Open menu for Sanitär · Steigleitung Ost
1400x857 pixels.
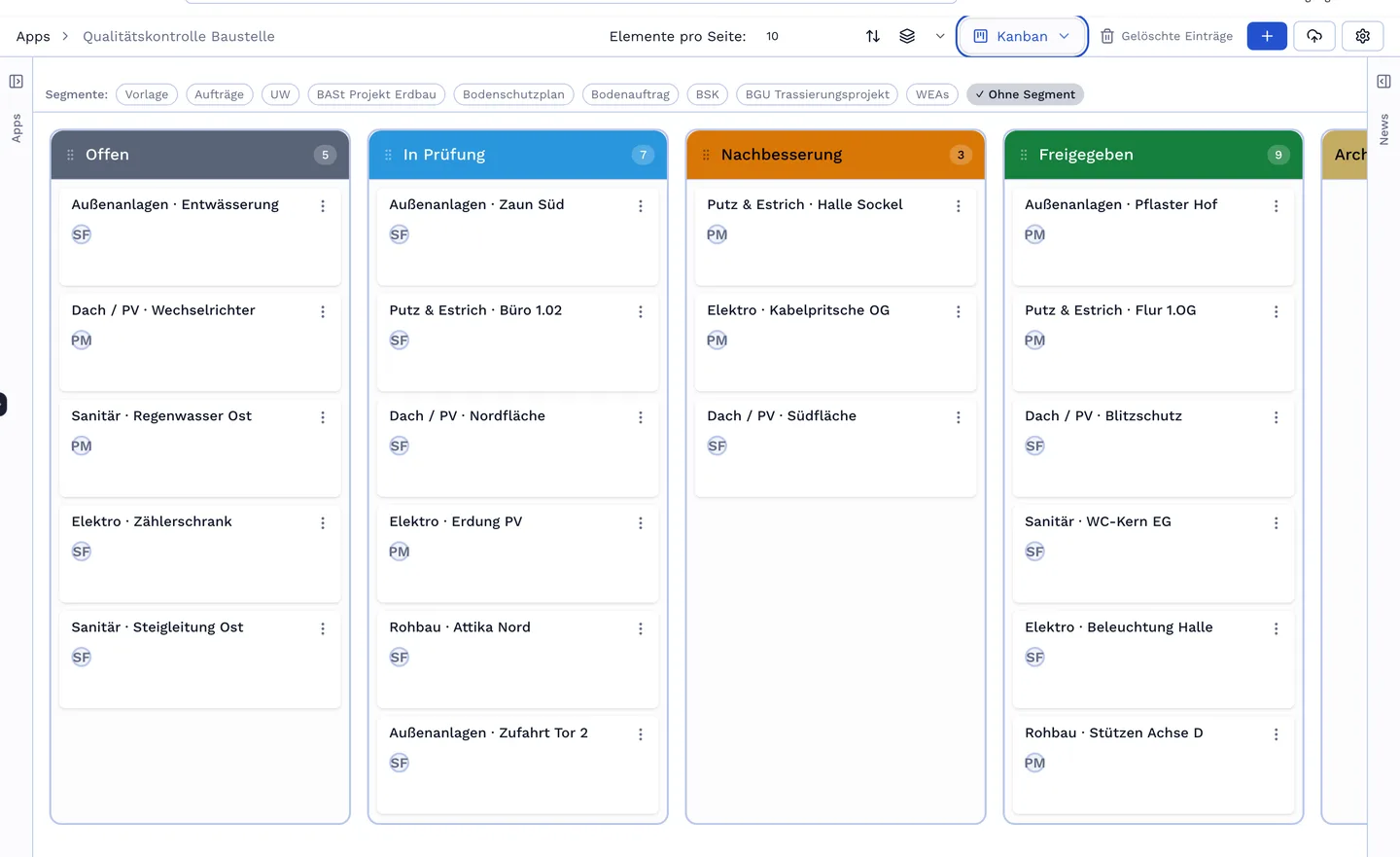coord(323,629)
